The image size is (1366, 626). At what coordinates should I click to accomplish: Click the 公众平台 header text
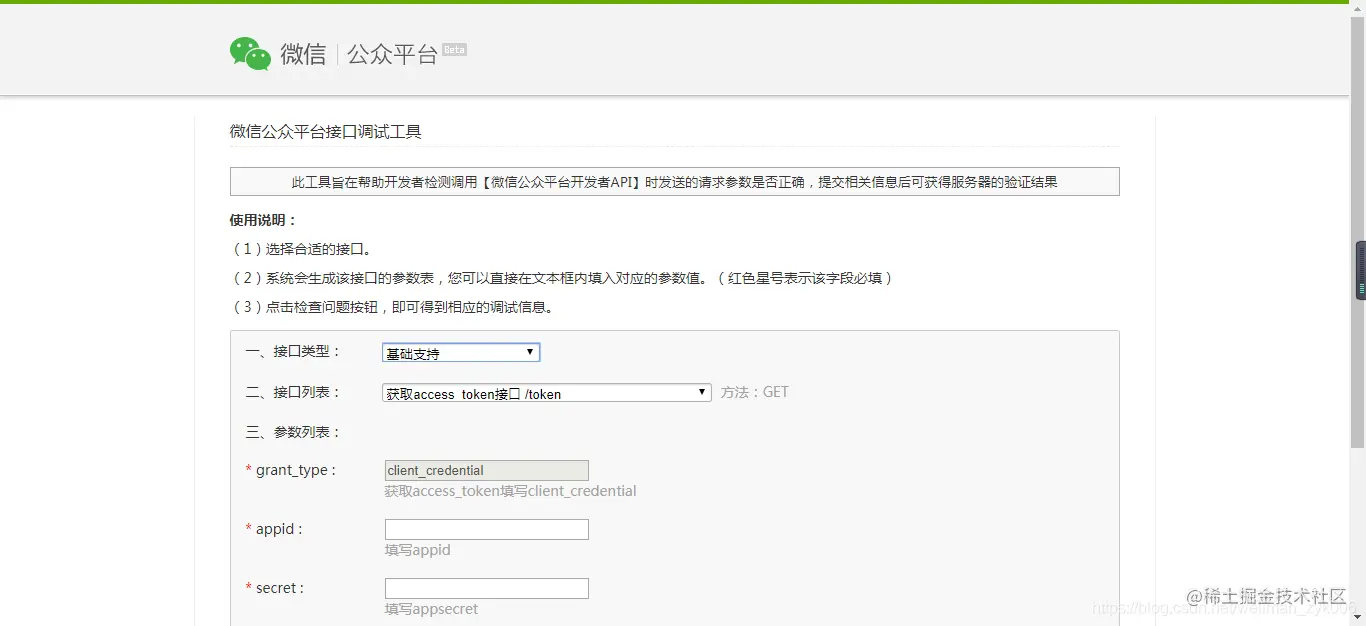point(392,55)
